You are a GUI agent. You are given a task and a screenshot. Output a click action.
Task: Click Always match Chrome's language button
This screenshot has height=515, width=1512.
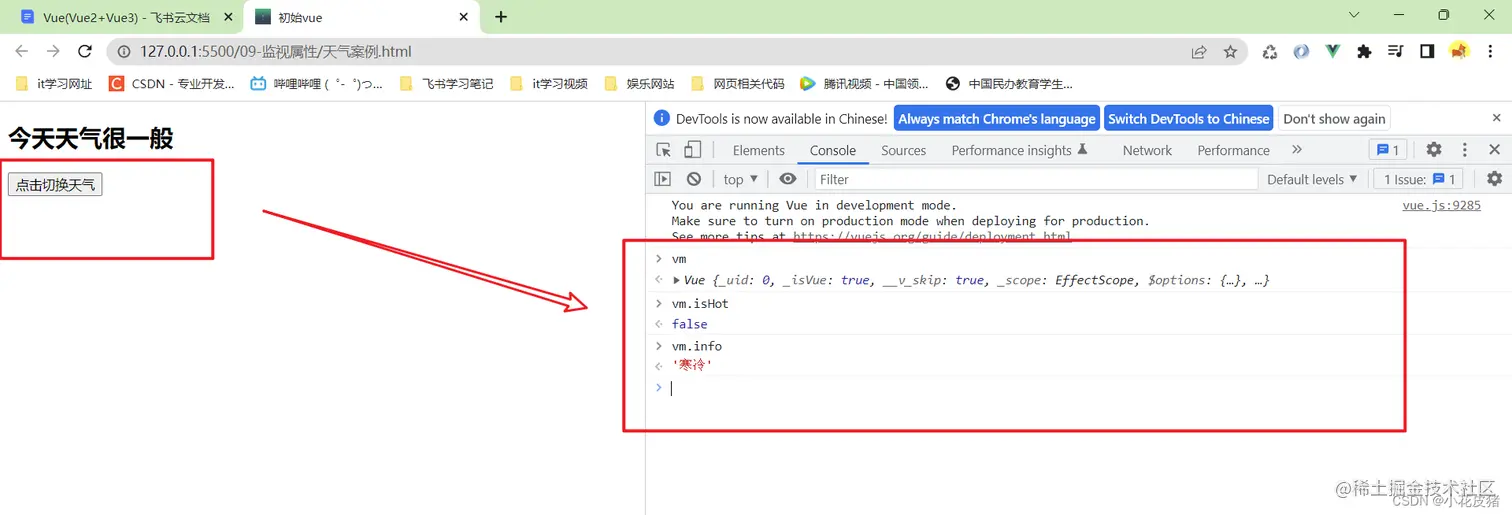996,118
